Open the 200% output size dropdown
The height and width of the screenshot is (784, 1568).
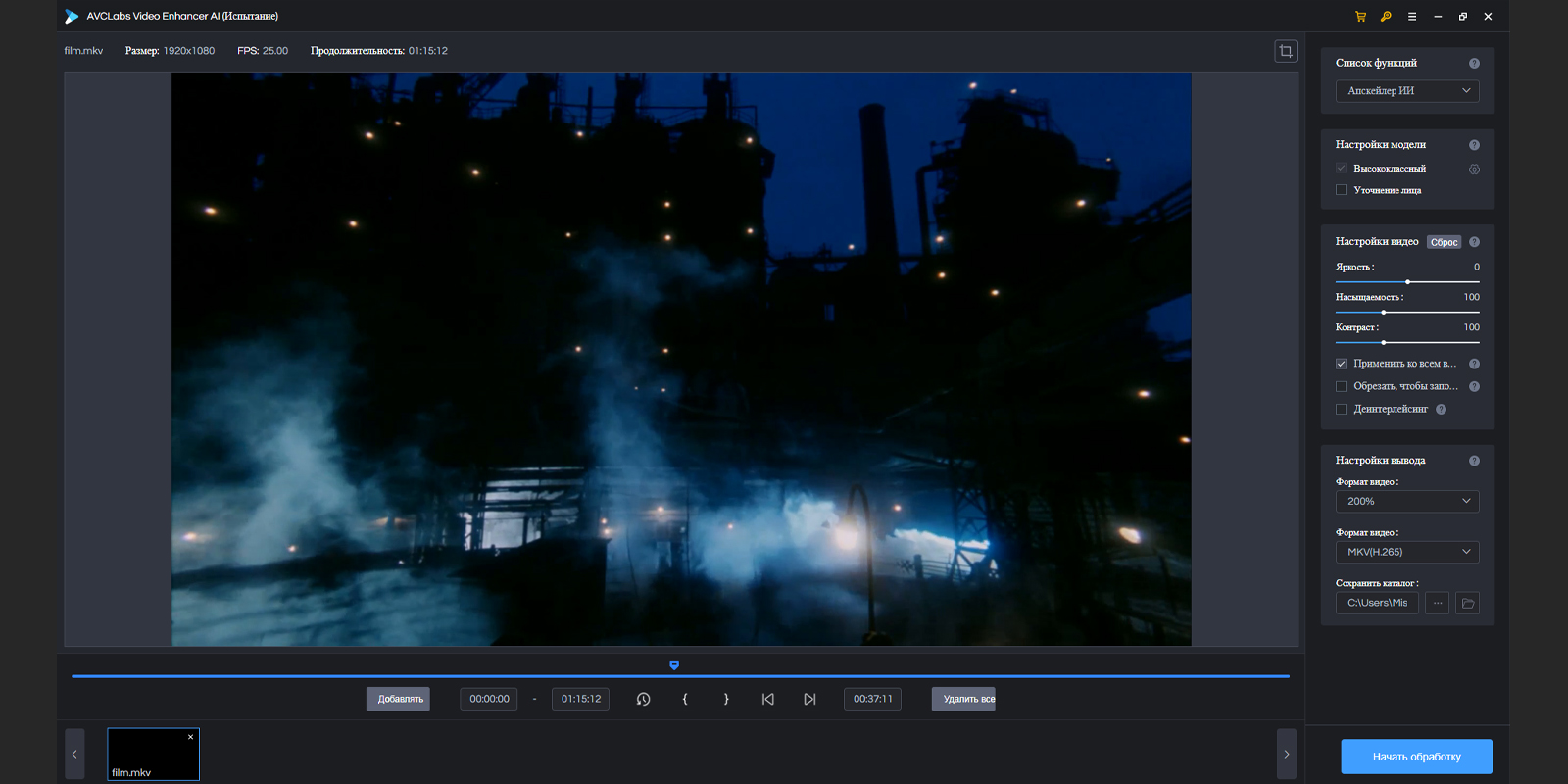click(x=1407, y=502)
